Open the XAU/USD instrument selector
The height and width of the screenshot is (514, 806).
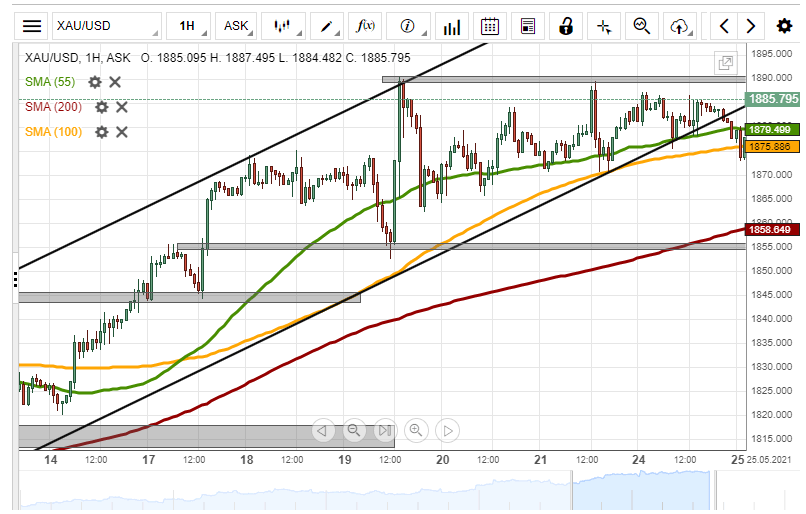[105, 26]
